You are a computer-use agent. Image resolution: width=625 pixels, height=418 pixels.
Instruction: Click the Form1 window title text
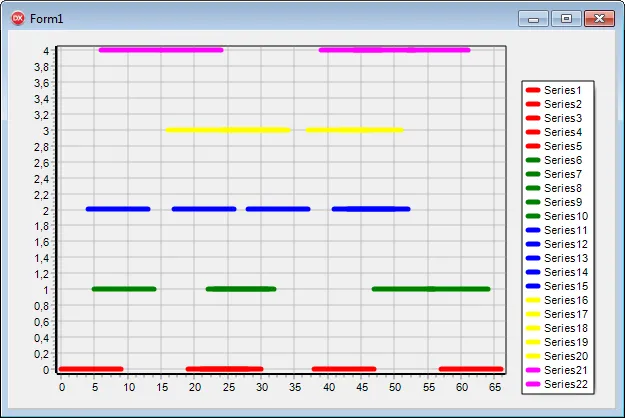(47, 19)
